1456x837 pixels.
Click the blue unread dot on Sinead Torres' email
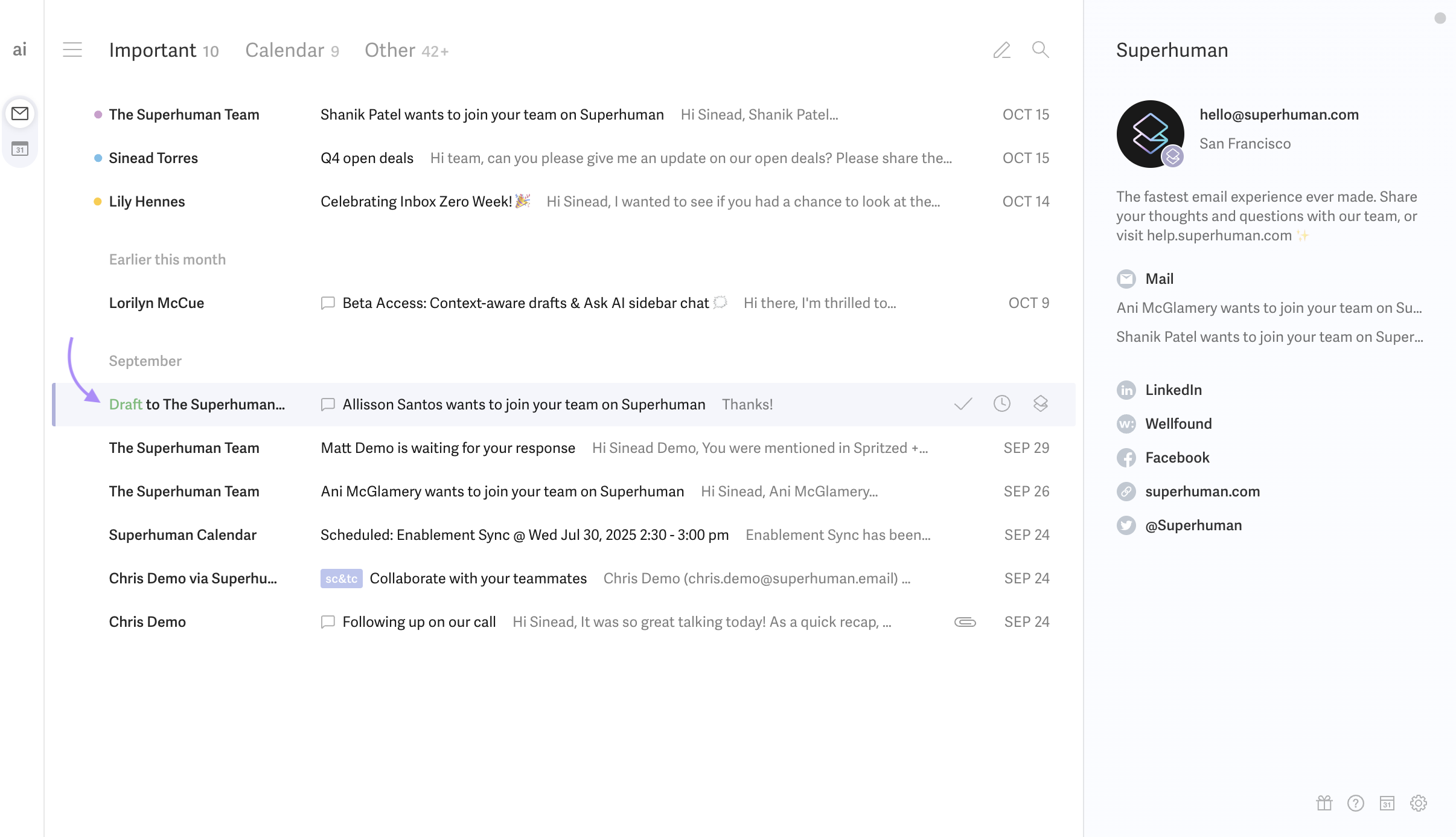tap(97, 158)
